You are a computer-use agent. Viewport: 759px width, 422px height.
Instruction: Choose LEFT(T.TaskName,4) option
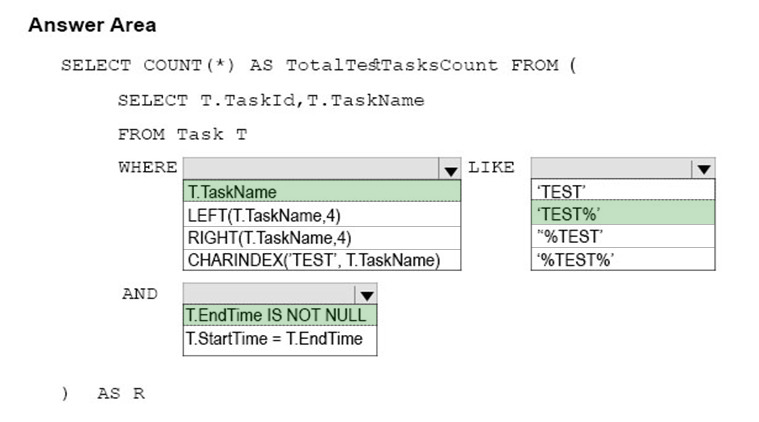click(322, 215)
